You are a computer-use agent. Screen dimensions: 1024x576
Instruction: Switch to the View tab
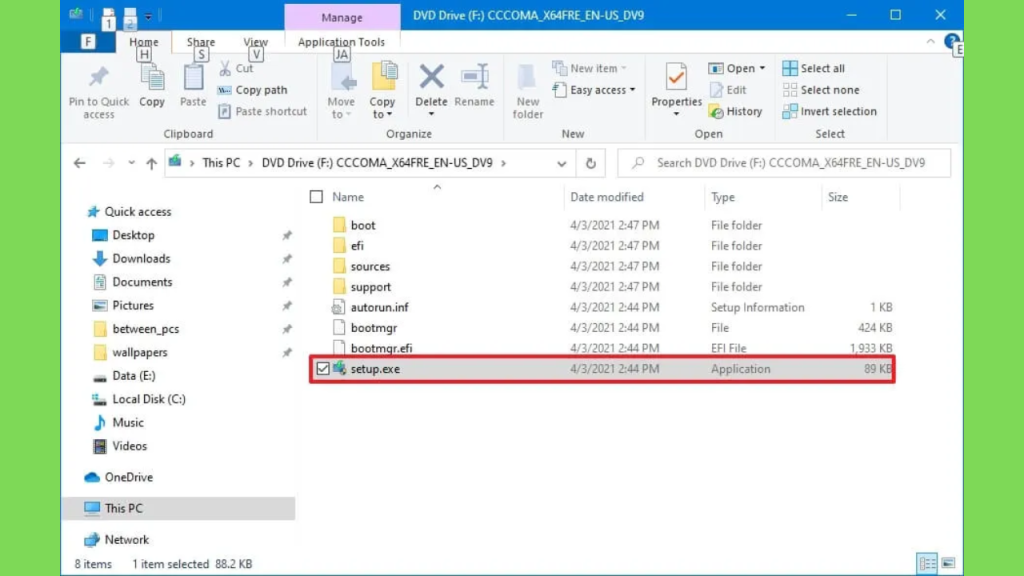click(255, 42)
